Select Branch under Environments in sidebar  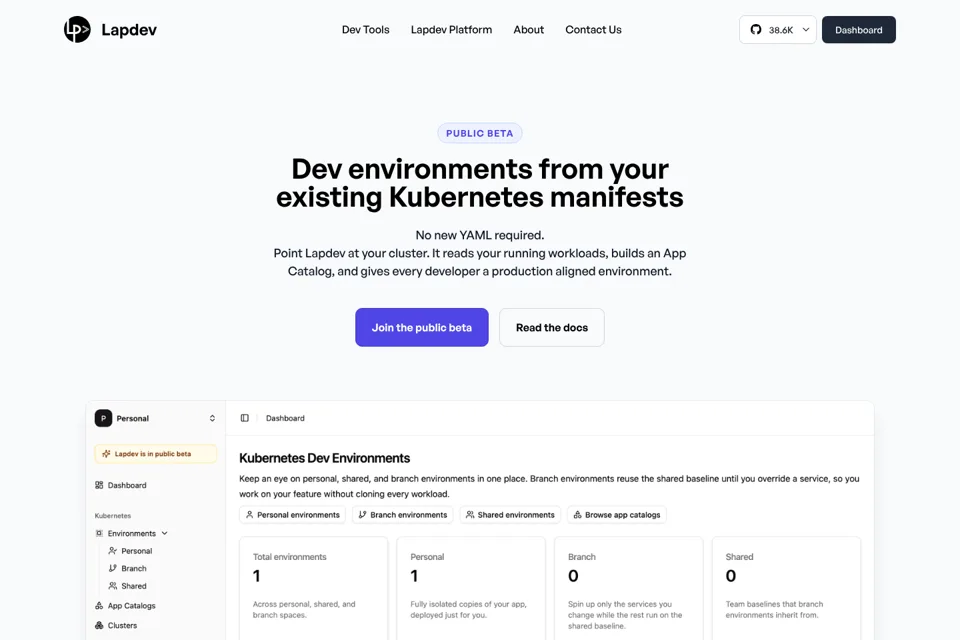(133, 568)
